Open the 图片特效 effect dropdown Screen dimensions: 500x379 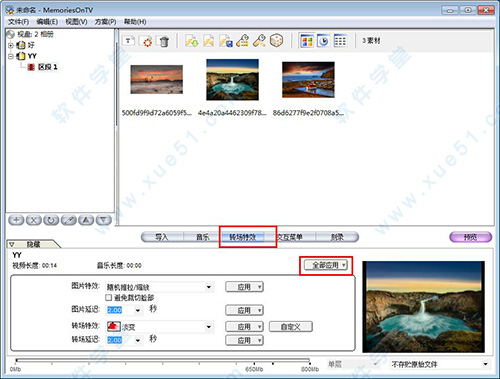click(159, 287)
